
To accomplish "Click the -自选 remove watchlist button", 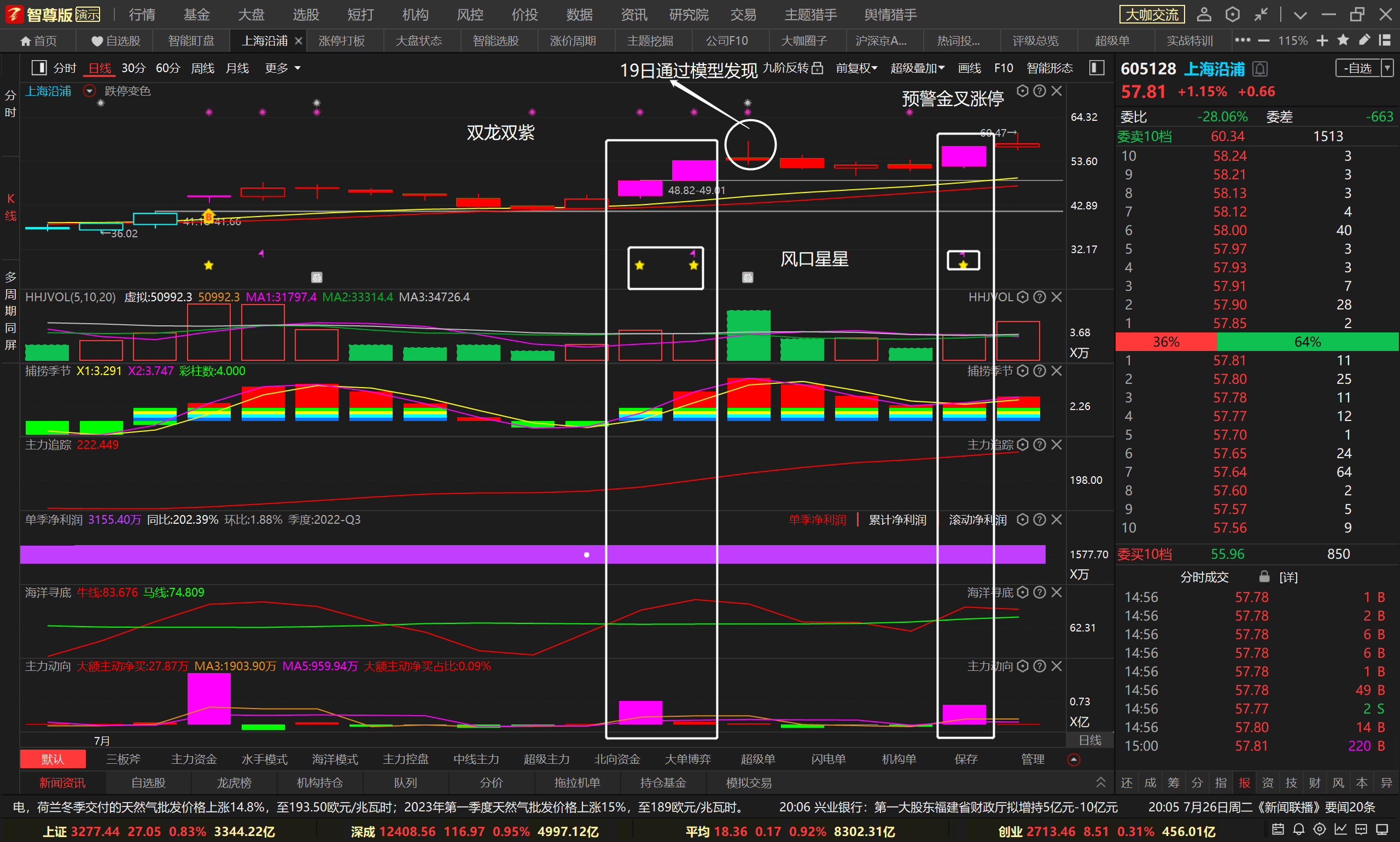I will [1358, 68].
